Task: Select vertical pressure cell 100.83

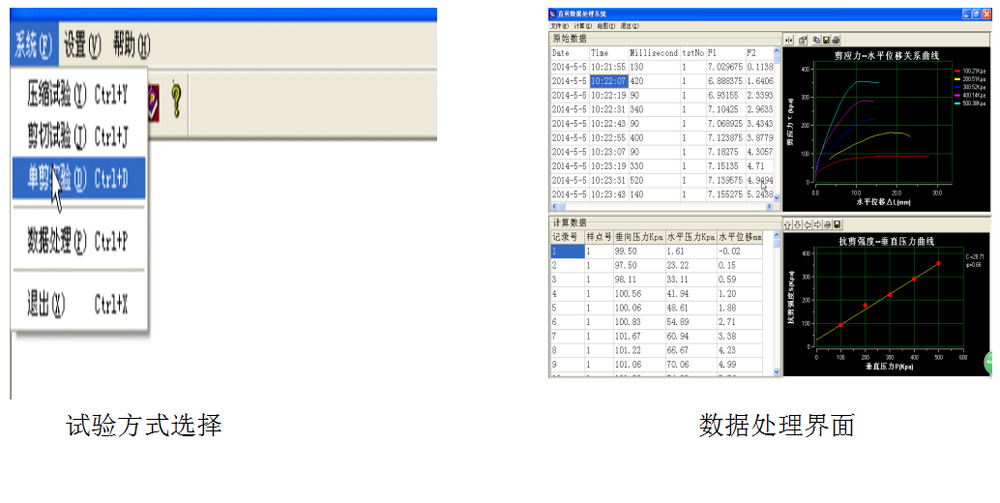Action: tap(639, 322)
